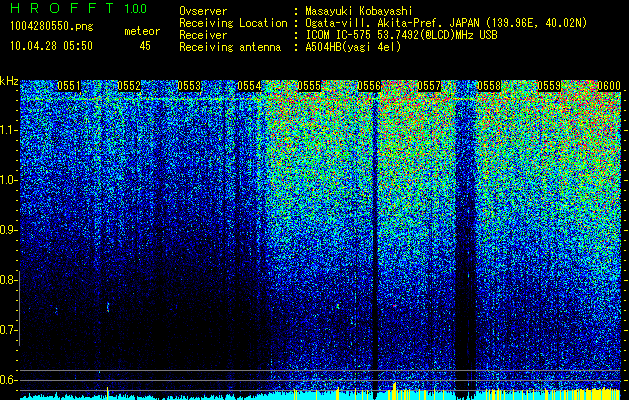Click the 0556 time marker
This screenshot has width=629, height=400.
[369, 86]
